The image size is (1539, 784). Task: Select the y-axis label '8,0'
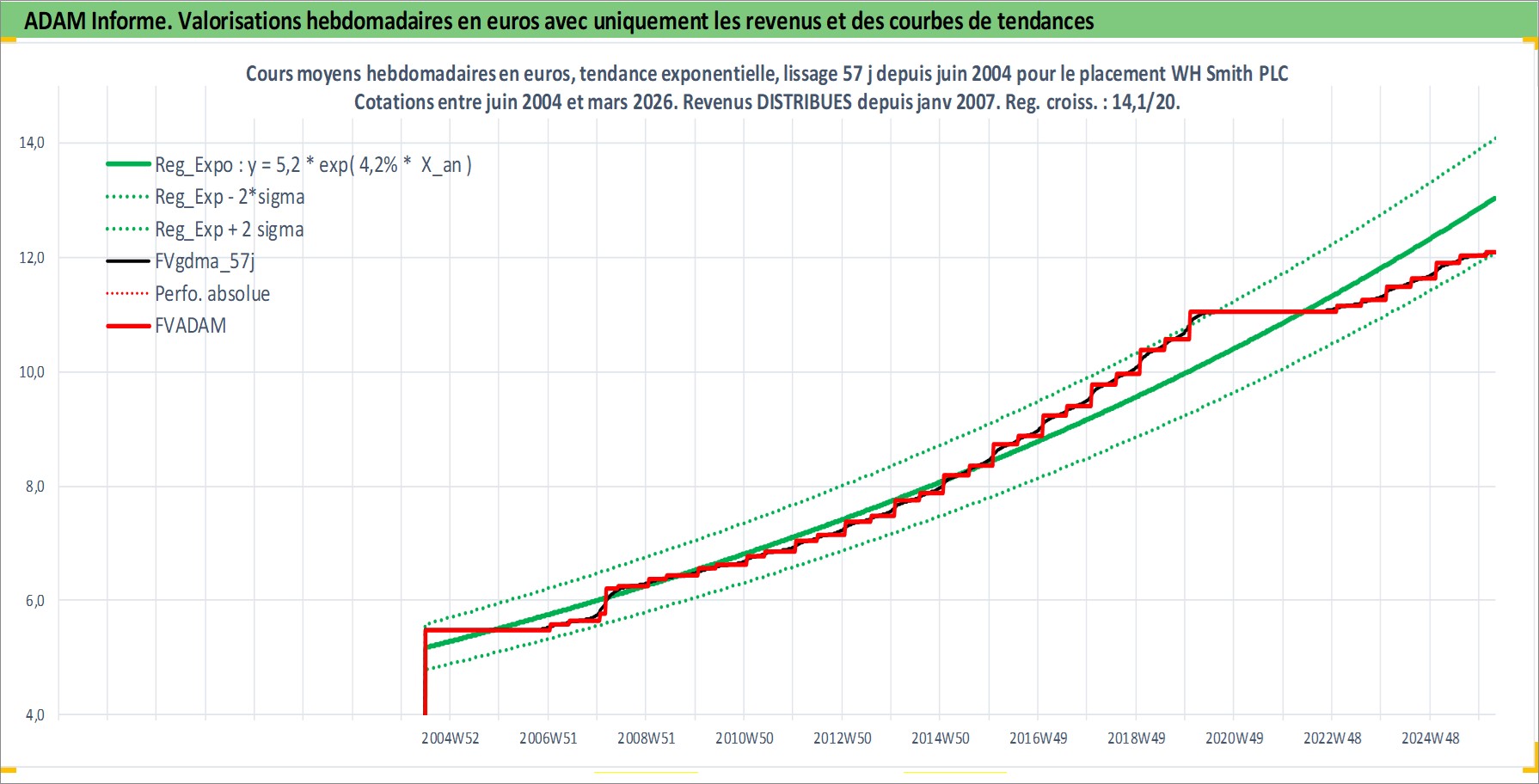34,487
